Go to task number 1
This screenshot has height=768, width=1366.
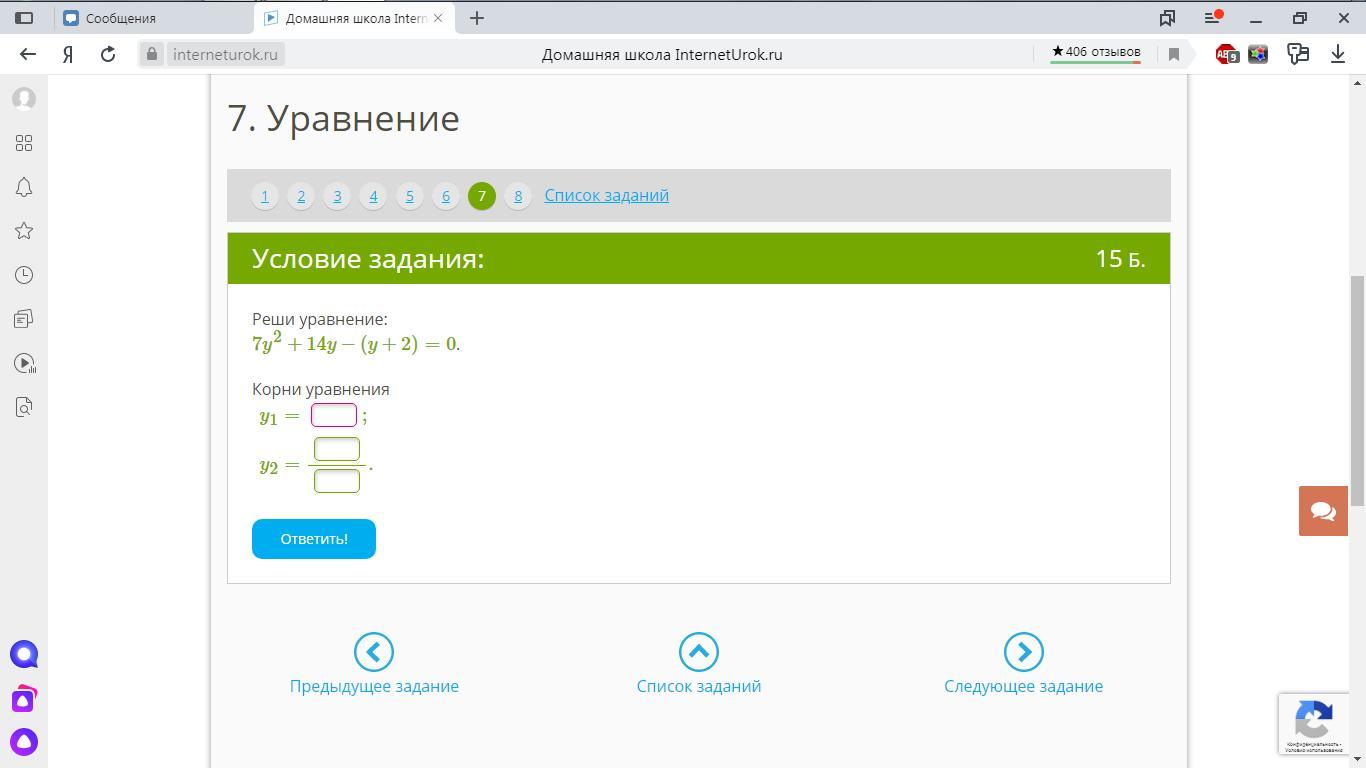coord(265,196)
